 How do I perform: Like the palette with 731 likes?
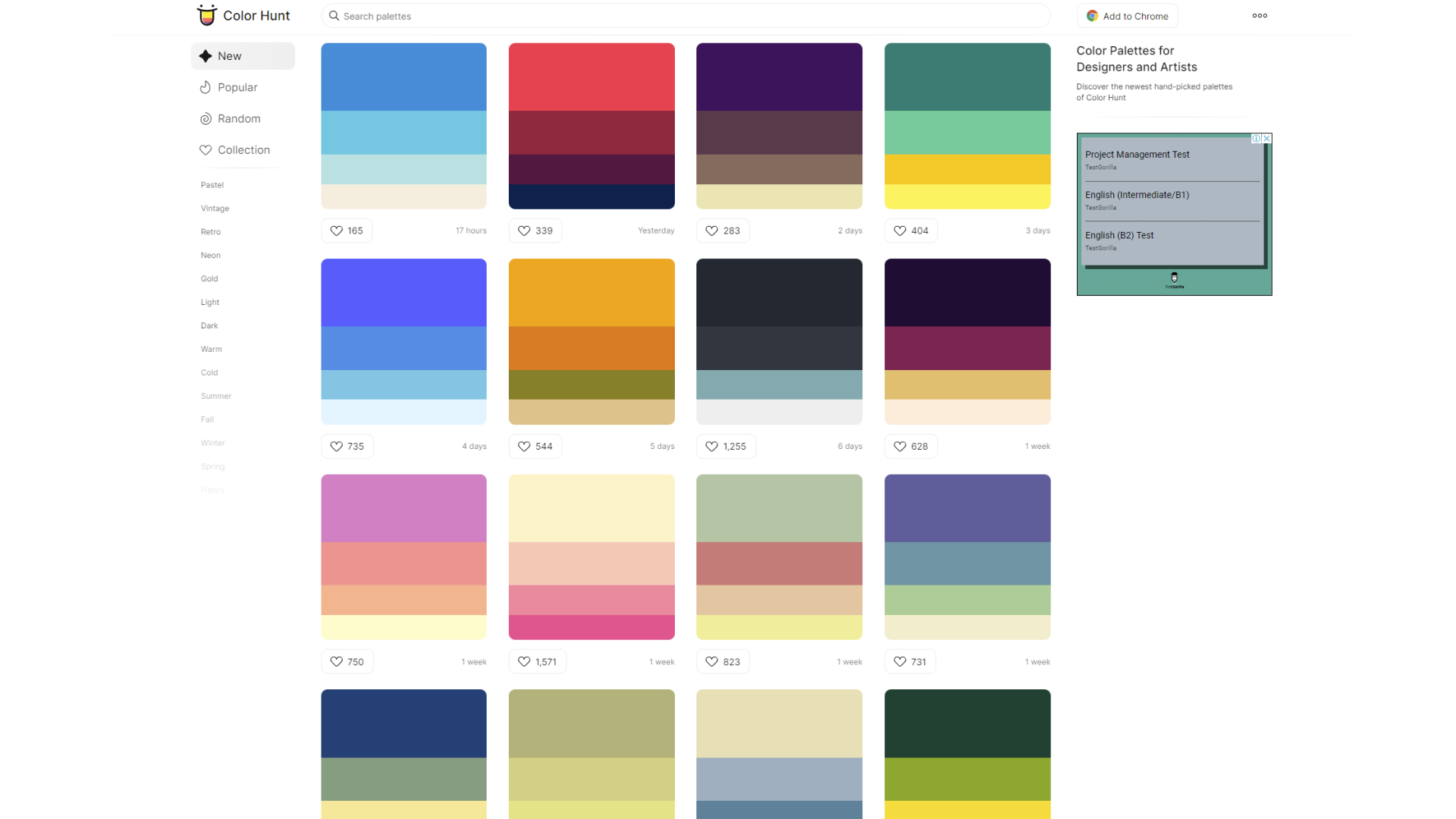click(x=910, y=661)
